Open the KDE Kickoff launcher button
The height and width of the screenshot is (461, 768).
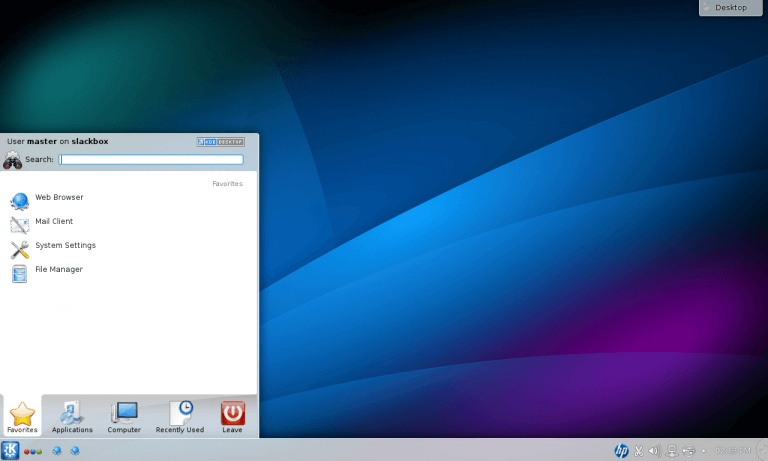10,450
